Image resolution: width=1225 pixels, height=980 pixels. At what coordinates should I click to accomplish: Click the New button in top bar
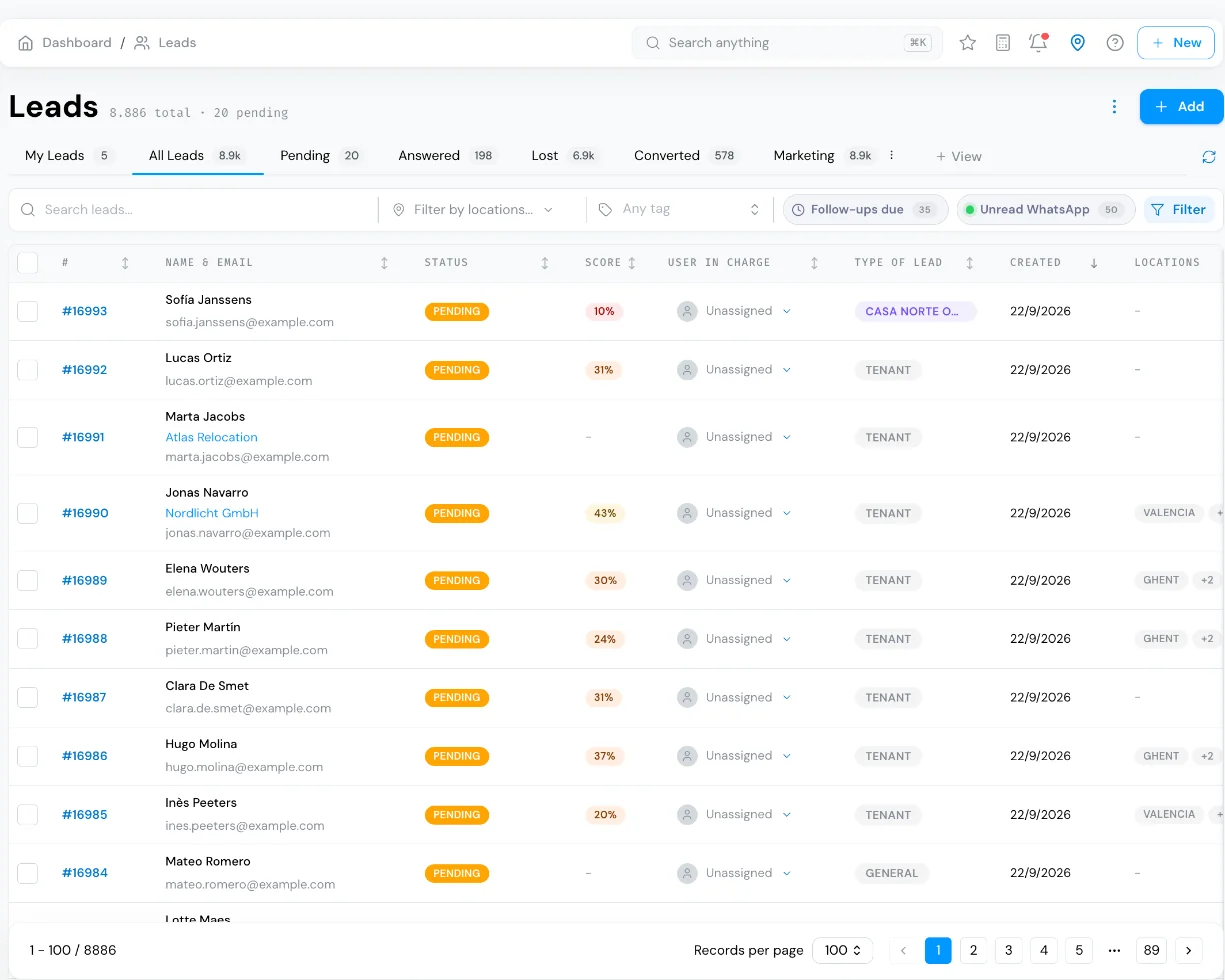coord(1176,43)
